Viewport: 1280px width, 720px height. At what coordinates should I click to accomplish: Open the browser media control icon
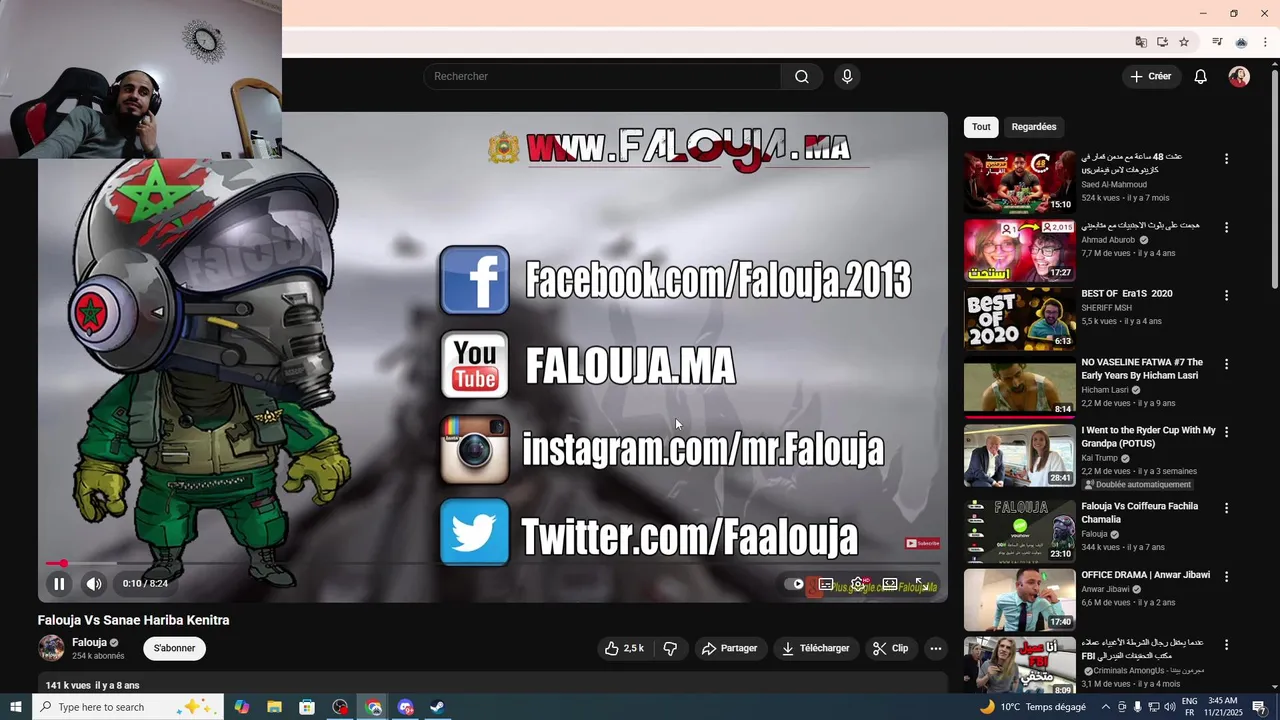click(x=1217, y=42)
